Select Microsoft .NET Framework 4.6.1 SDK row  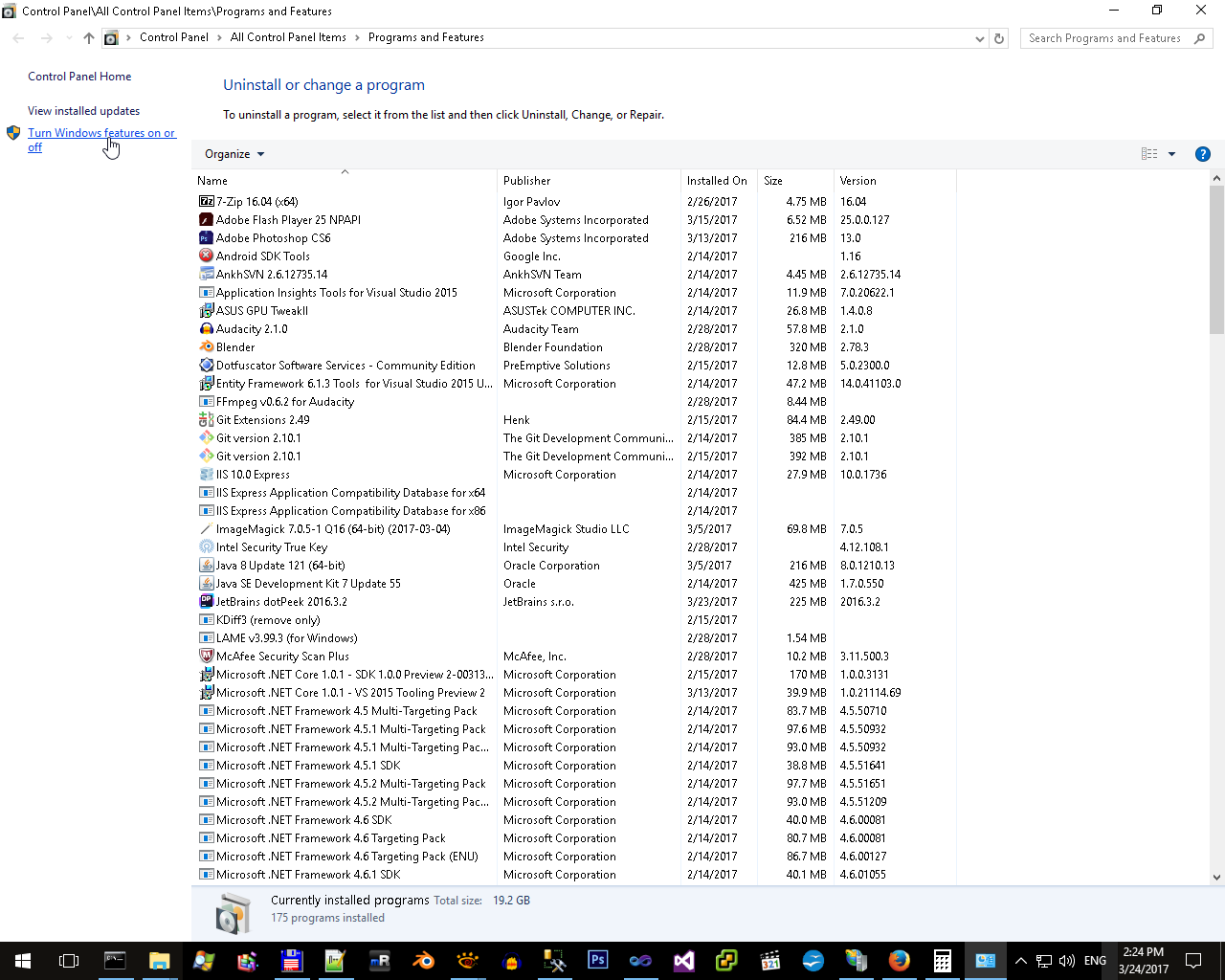tap(574, 875)
